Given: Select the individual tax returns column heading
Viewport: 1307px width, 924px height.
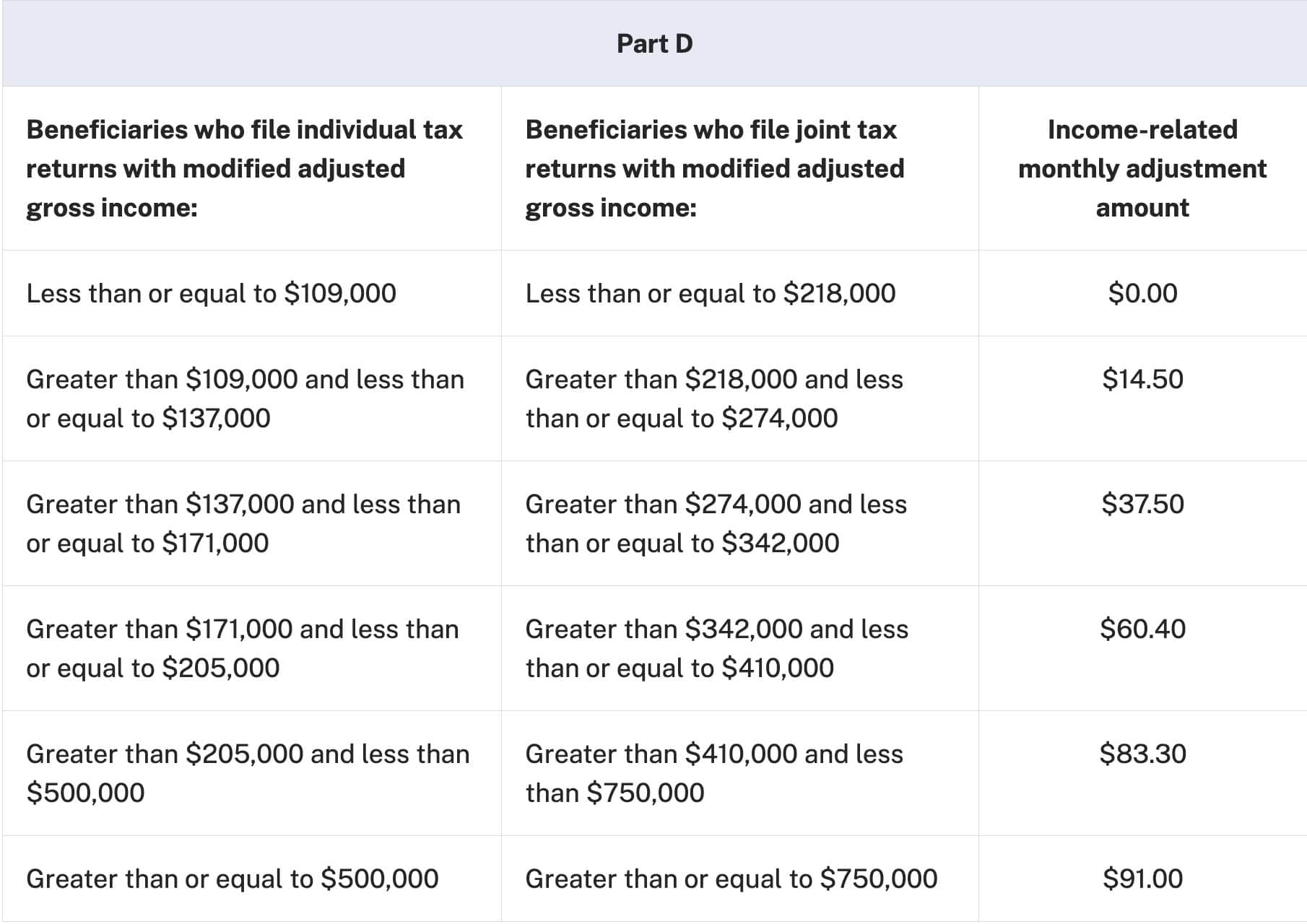Looking at the screenshot, I should click(244, 168).
